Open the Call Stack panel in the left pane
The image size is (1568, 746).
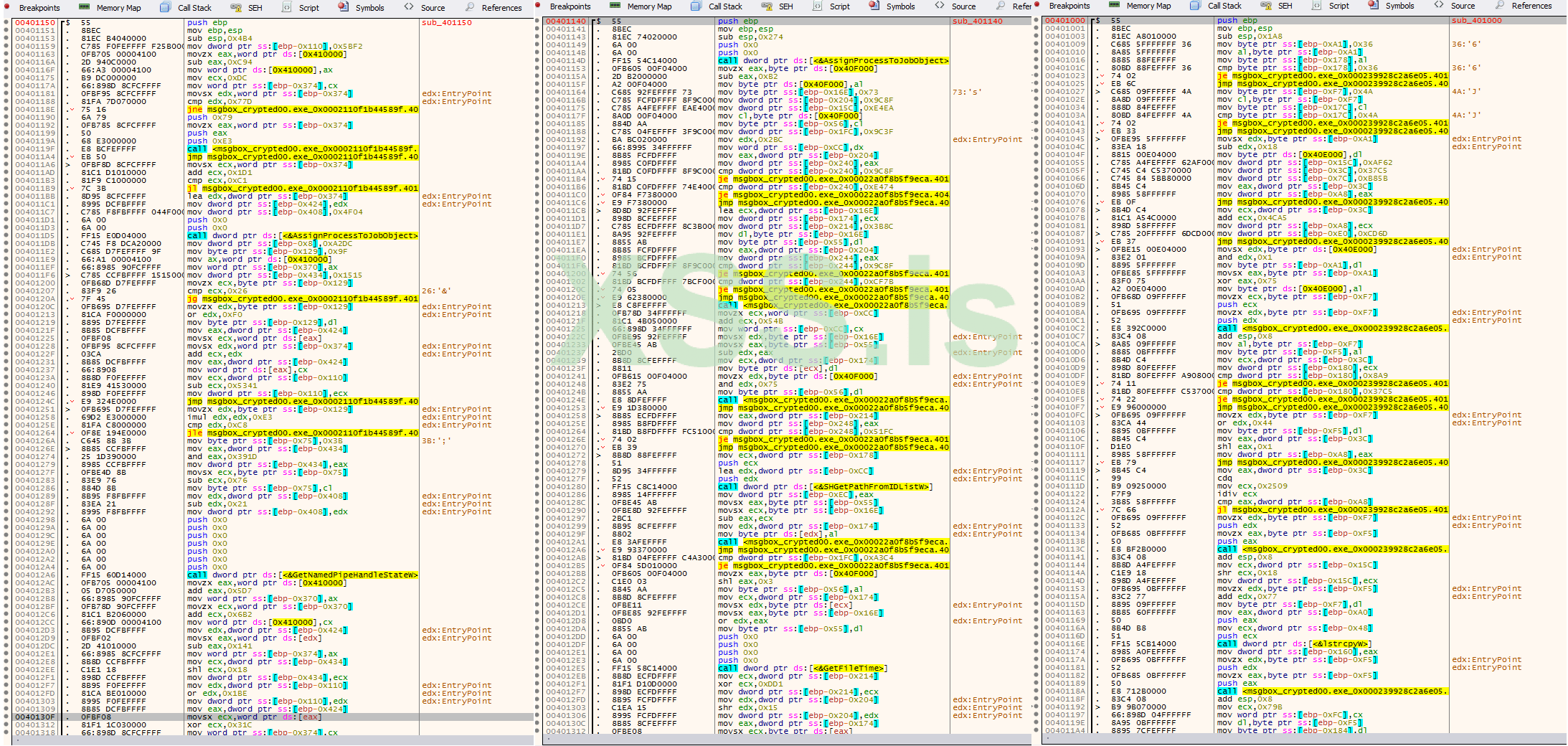tap(194, 8)
